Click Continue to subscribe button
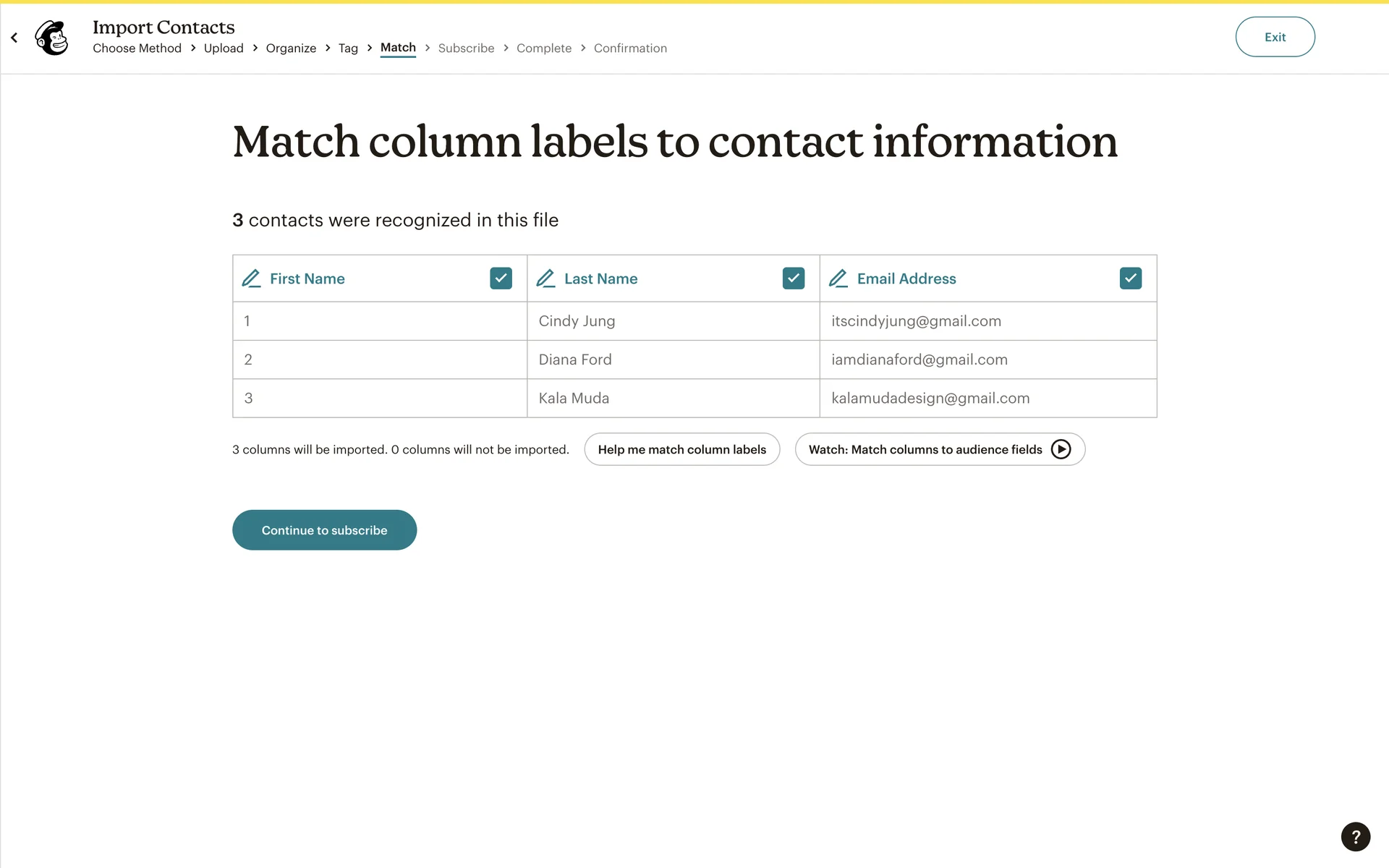1389x868 pixels. [x=324, y=530]
